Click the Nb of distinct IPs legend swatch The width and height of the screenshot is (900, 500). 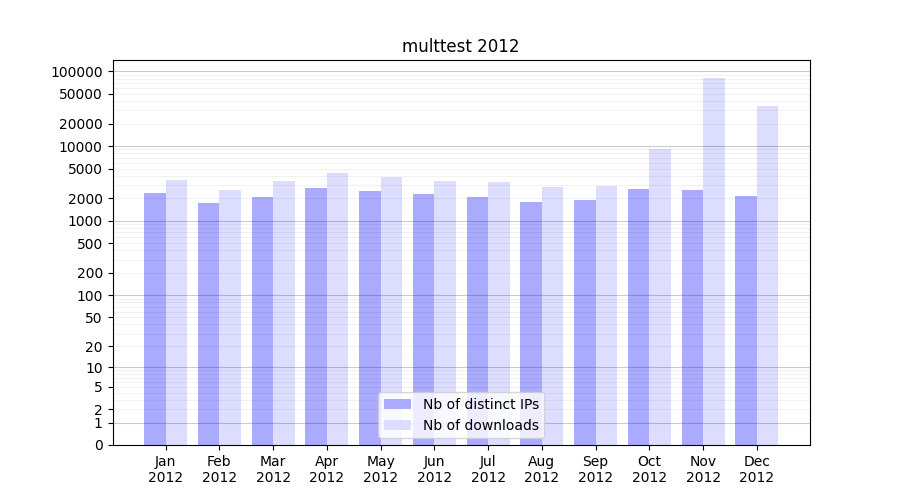point(397,404)
